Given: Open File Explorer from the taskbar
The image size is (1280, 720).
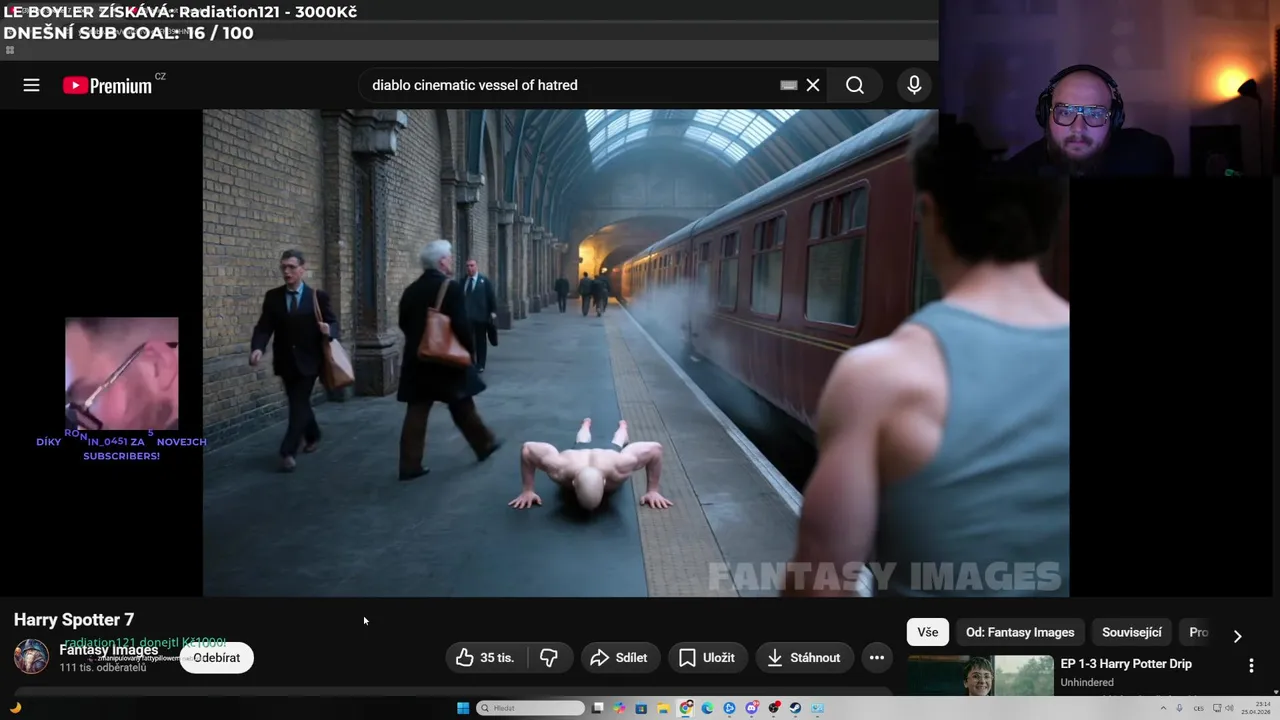Looking at the screenshot, I should tap(663, 708).
